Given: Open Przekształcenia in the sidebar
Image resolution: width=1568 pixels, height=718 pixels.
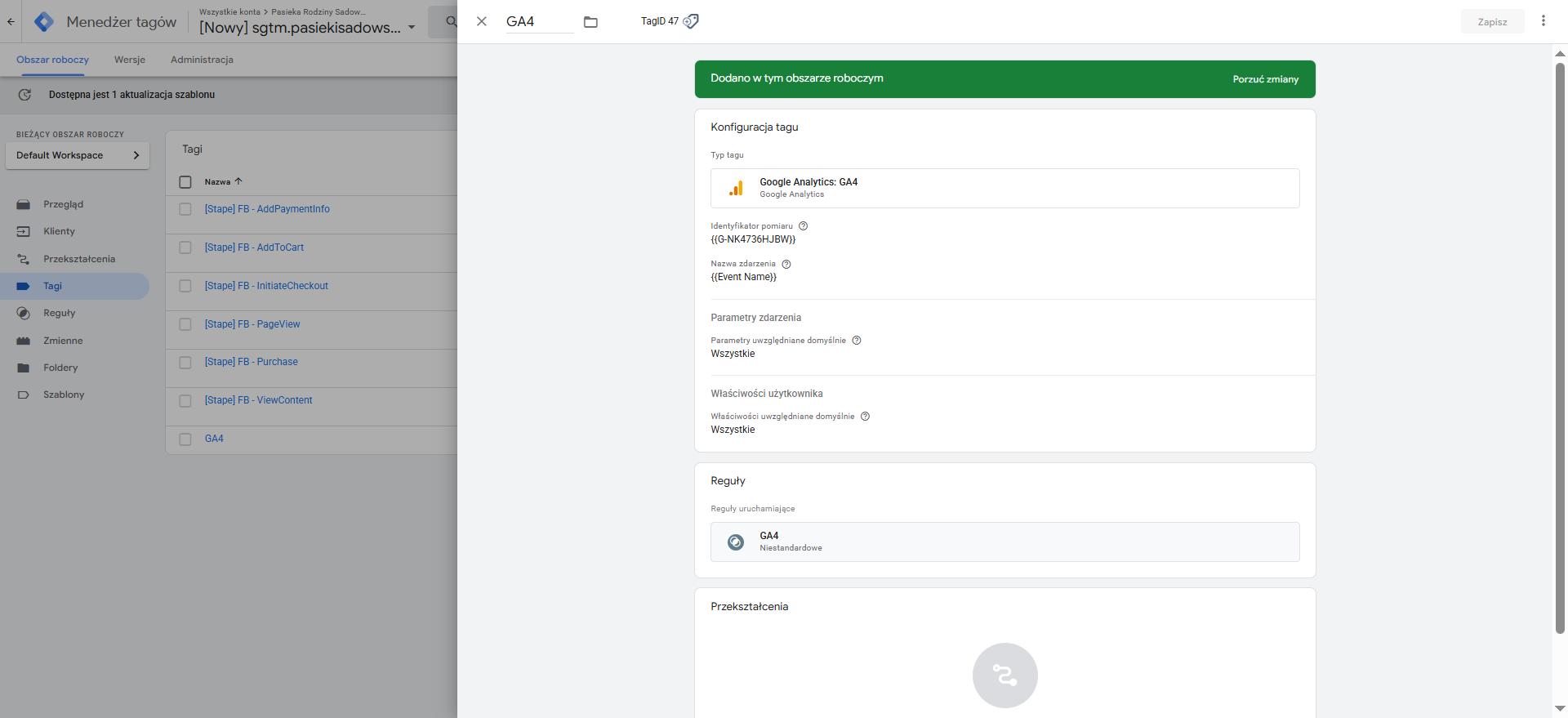Looking at the screenshot, I should coord(79,259).
